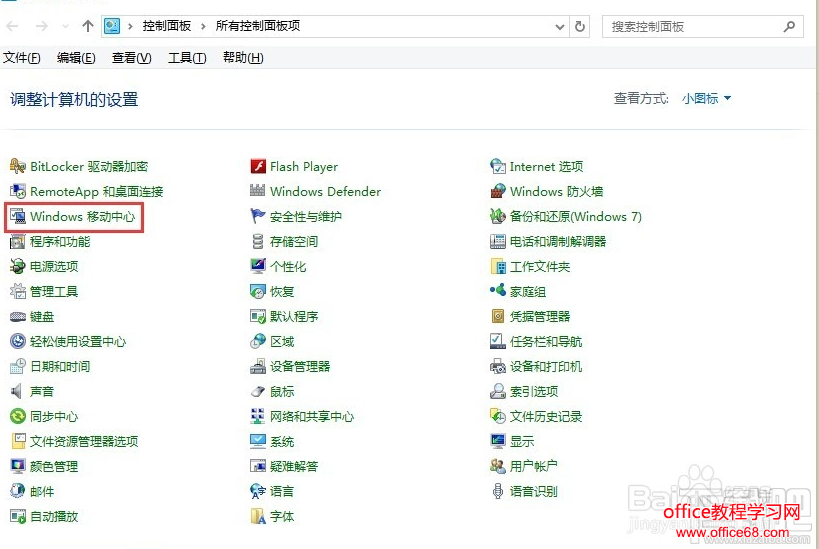Screen dimensions: 819x549
Task: Open 管理工具 gear icon
Action: [x=17, y=291]
